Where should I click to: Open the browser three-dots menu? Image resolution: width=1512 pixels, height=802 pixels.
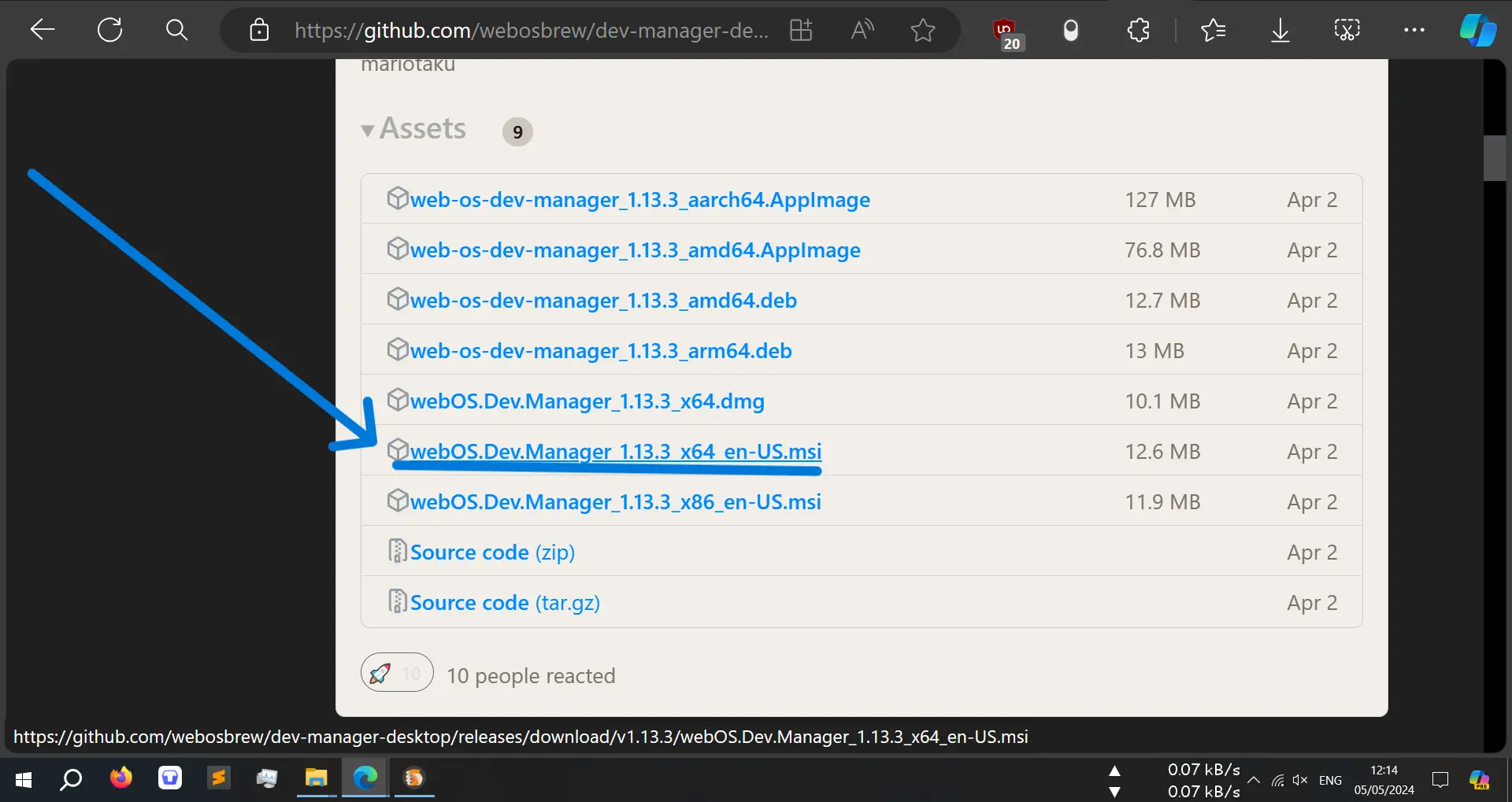[x=1414, y=30]
